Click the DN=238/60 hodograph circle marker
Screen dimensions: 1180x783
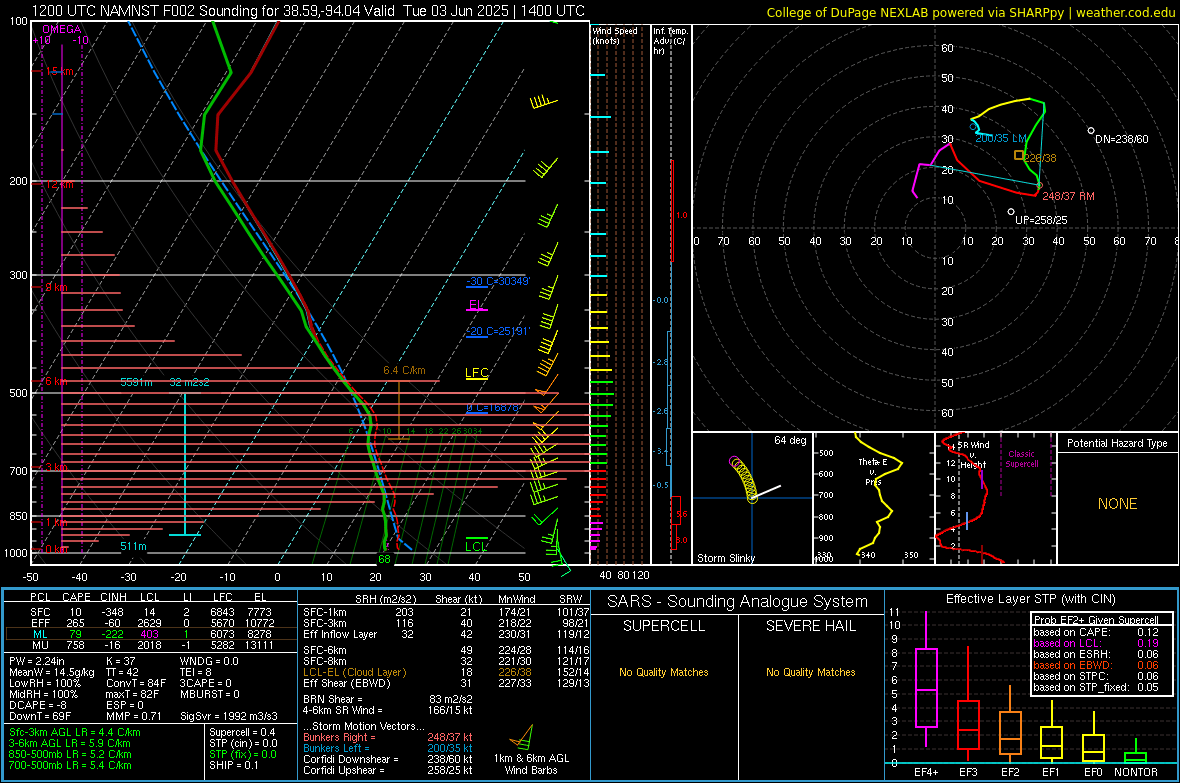coord(1091,131)
